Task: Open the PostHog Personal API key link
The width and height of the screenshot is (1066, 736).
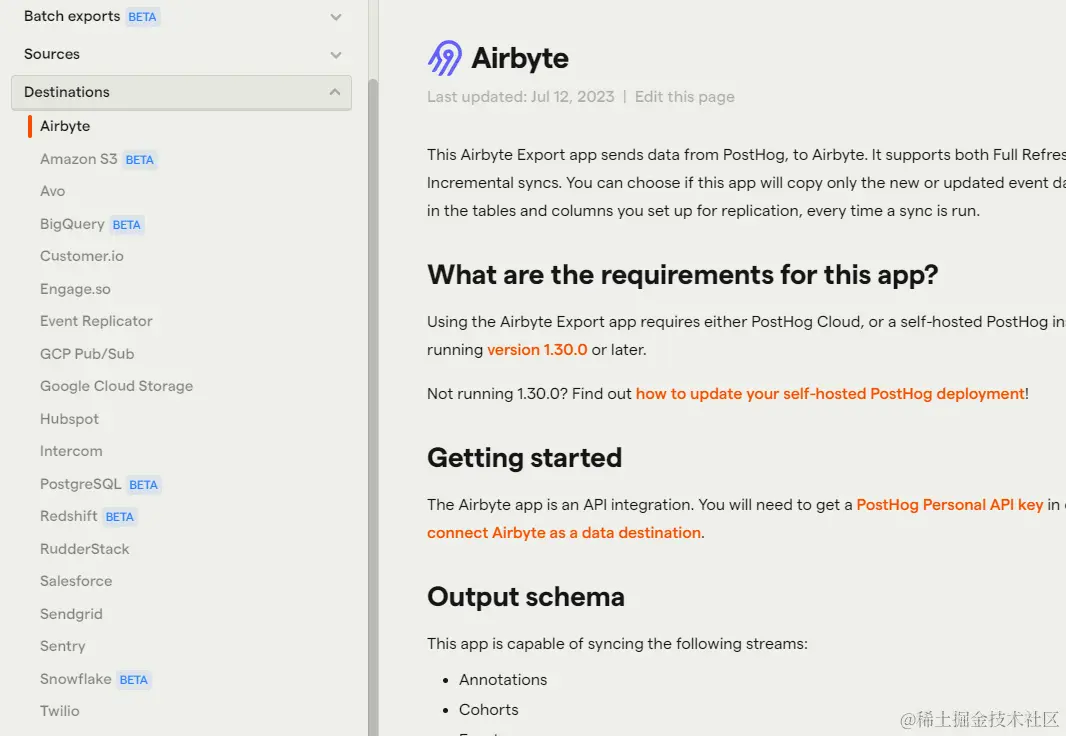Action: pyautogui.click(x=949, y=505)
